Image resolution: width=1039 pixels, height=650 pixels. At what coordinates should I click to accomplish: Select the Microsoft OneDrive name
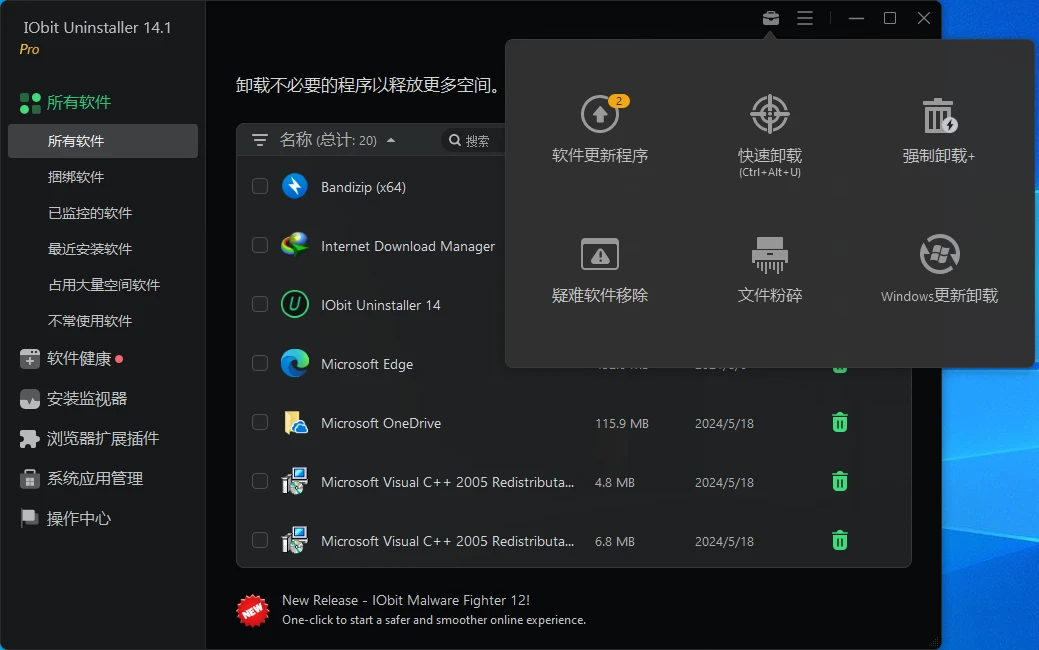[380, 423]
